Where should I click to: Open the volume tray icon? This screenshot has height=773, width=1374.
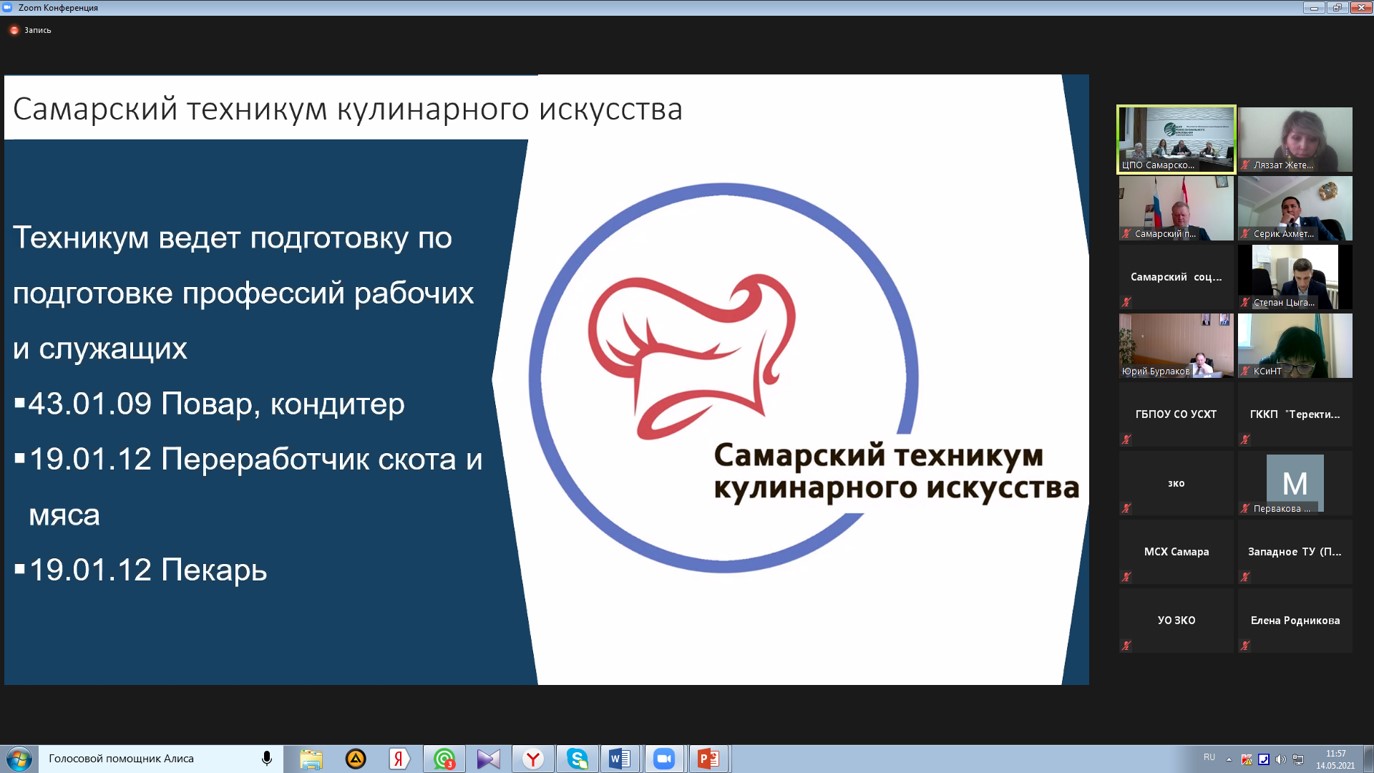pyautogui.click(x=1281, y=759)
